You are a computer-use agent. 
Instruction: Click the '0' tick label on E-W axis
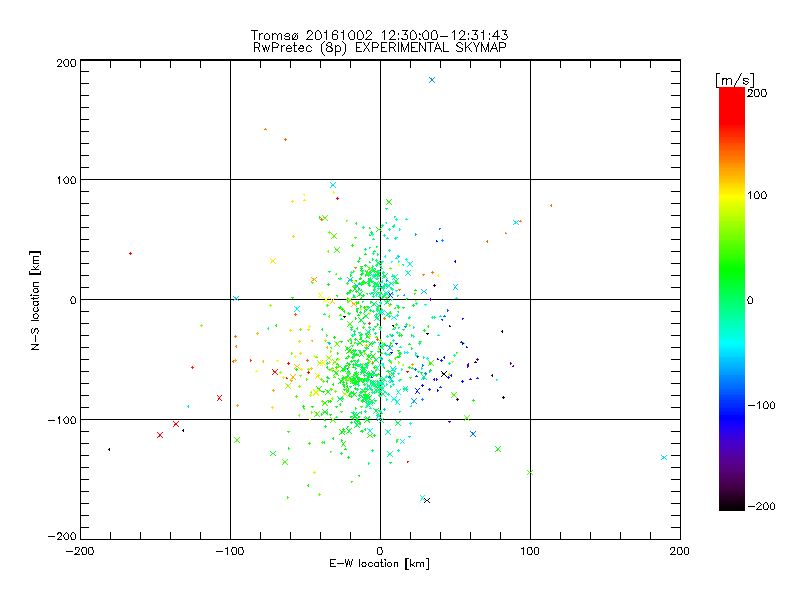coord(380,551)
